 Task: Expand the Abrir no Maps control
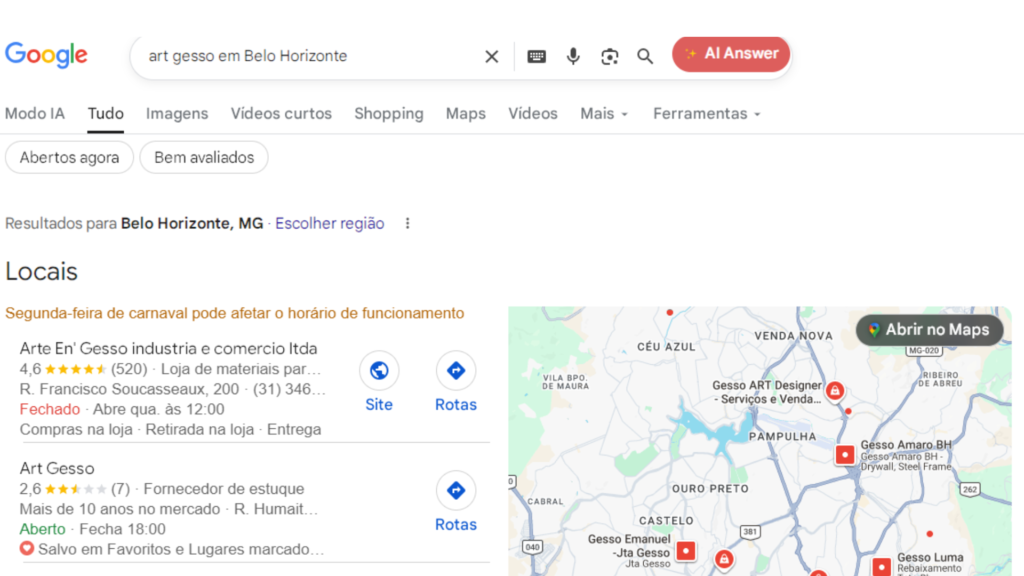point(929,330)
